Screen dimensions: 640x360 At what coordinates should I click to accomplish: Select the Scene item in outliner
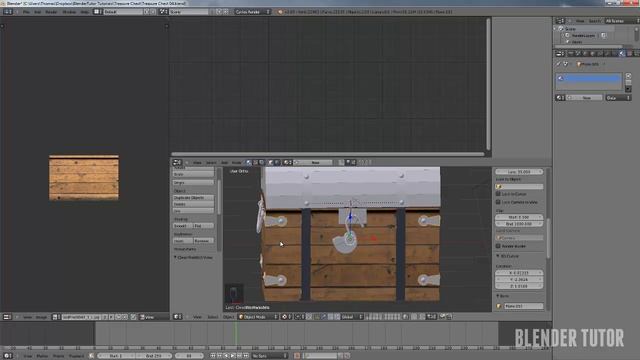(x=570, y=29)
